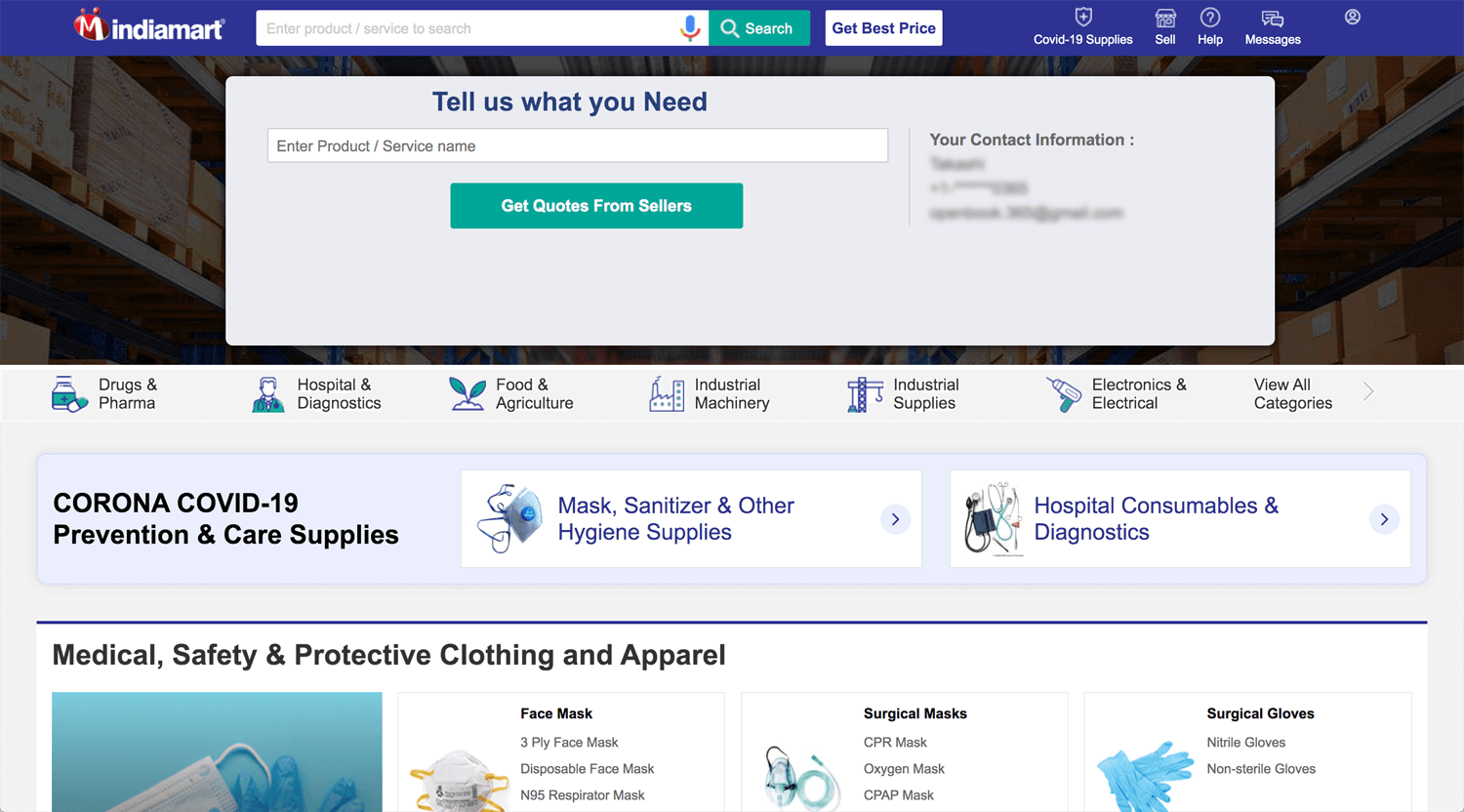
Task: Click Get Quotes From Sellers button
Action: click(596, 206)
